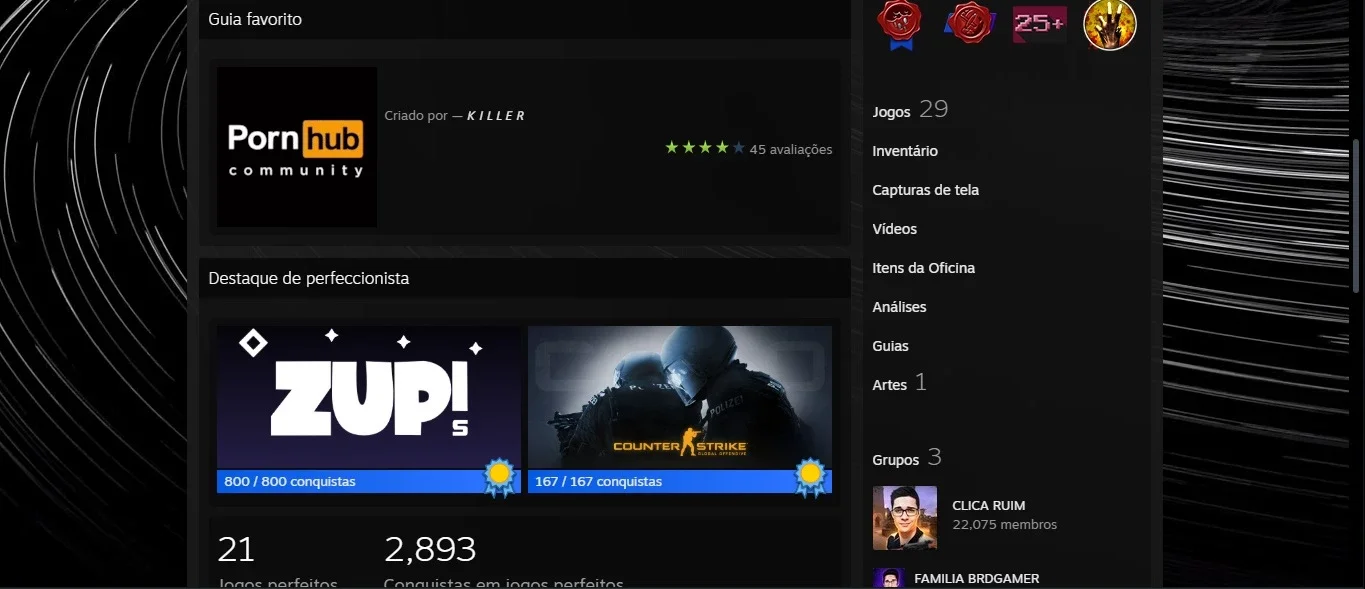Screen dimensions: 1365x589
Task: Open the Guias link
Action: 891,346
